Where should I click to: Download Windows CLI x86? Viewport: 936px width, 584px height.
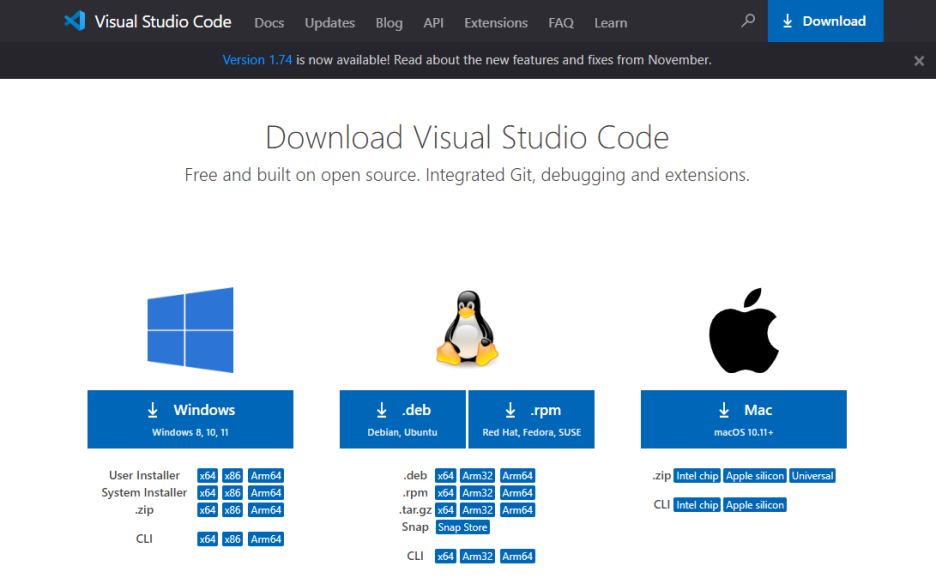coord(232,539)
